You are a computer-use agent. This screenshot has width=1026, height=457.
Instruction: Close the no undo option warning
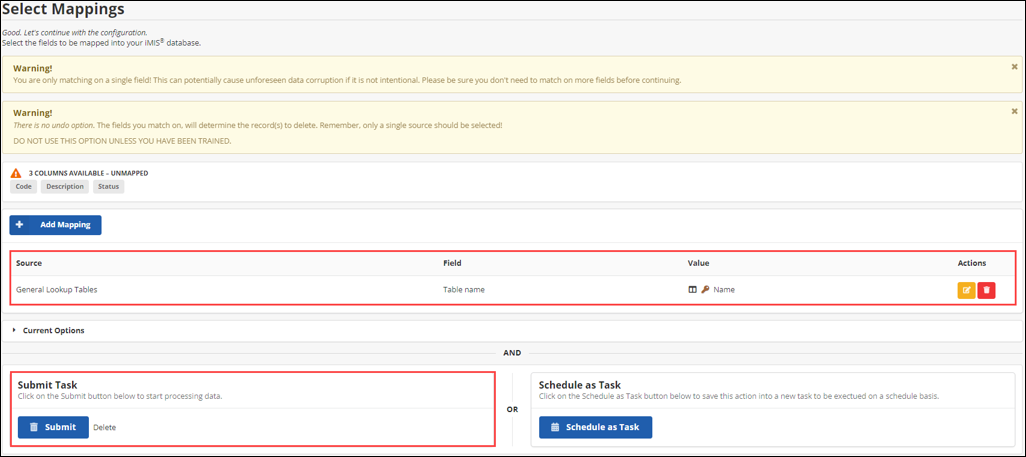point(1014,111)
